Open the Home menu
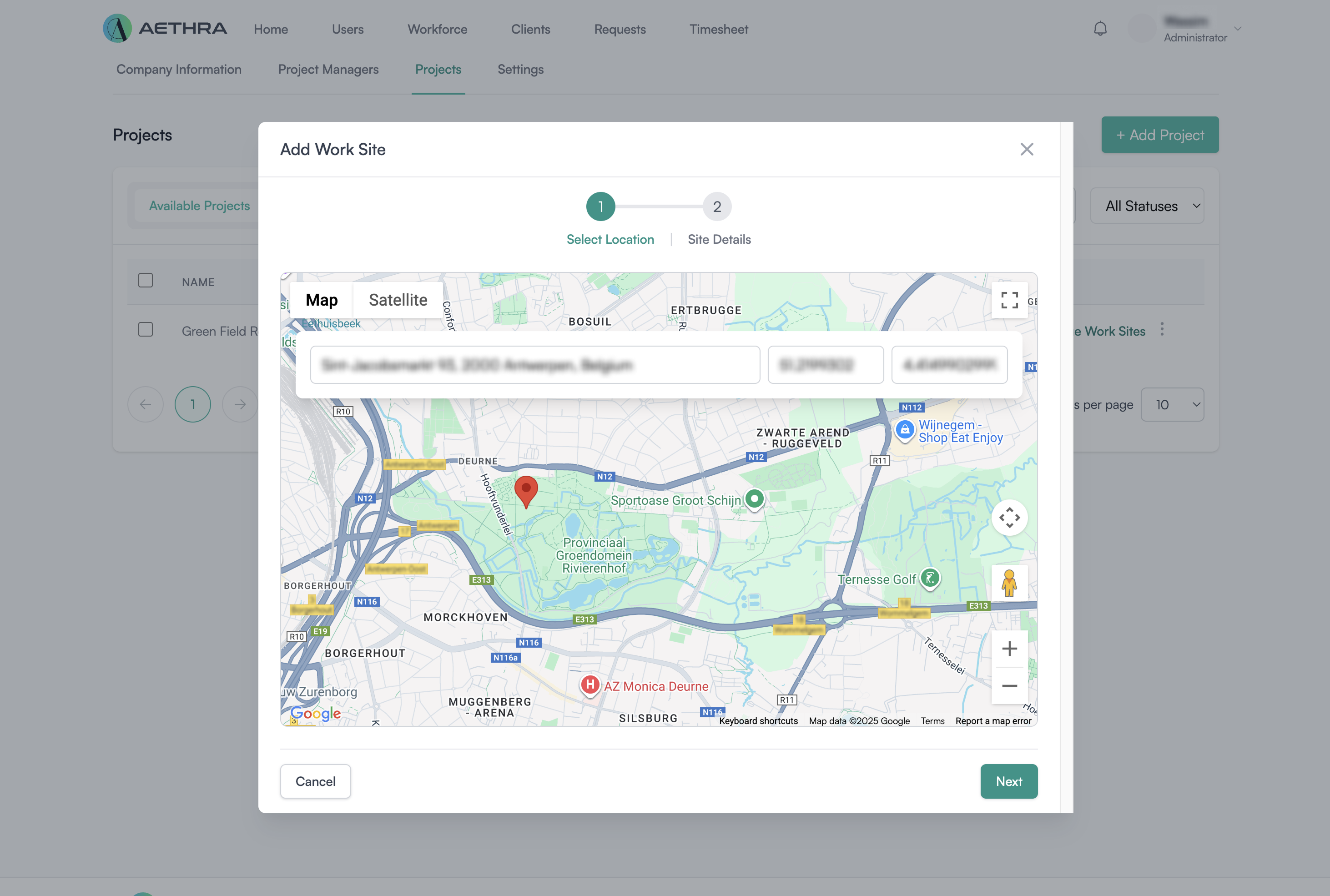Image resolution: width=1330 pixels, height=896 pixels. coord(271,29)
